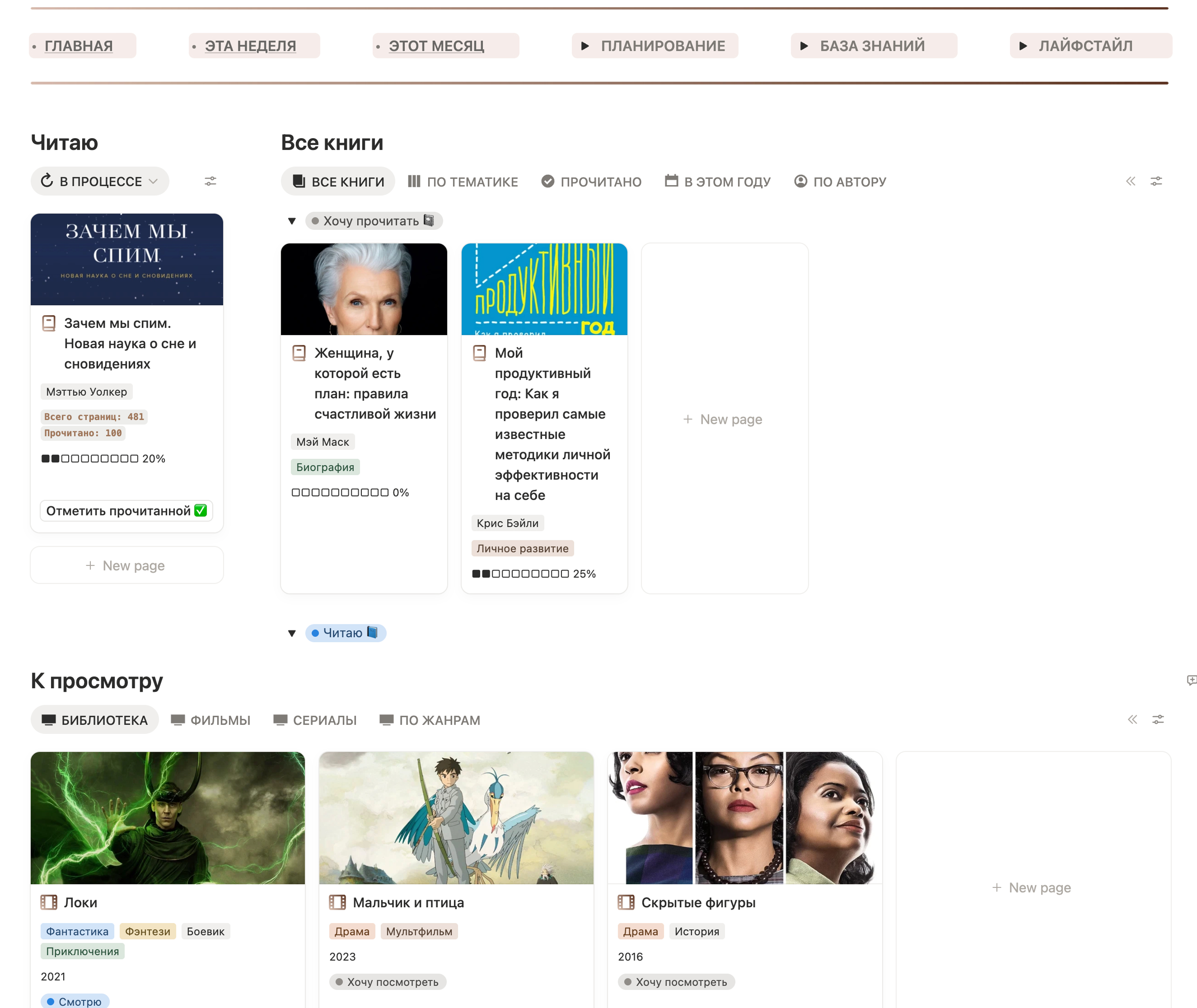Switch to ПО ЖАНРАМ tab

430,719
